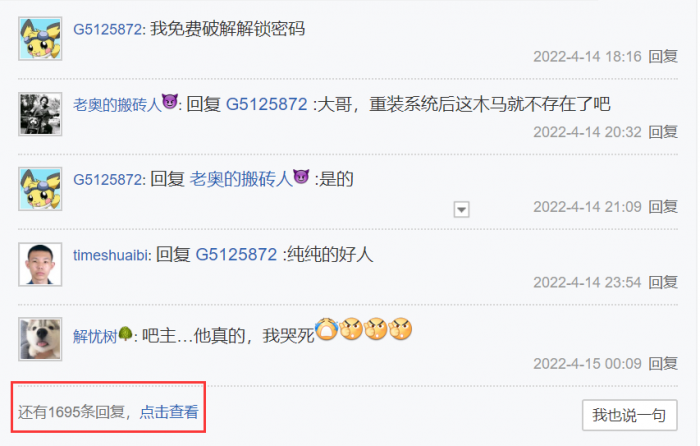Open 老奥的搬砖人 profile name link
Viewport: 700px width, 446px height.
click(117, 105)
